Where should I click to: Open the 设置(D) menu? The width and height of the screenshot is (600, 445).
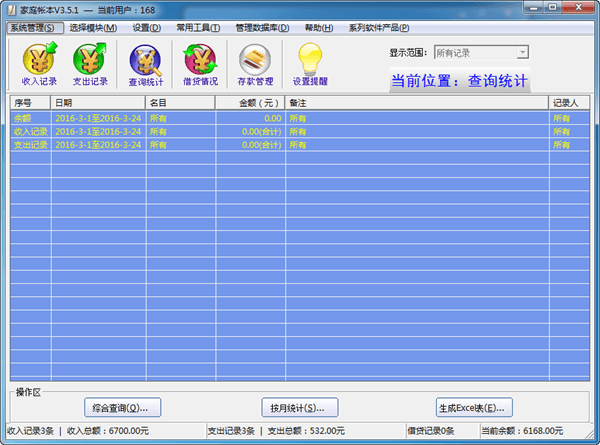(146, 27)
